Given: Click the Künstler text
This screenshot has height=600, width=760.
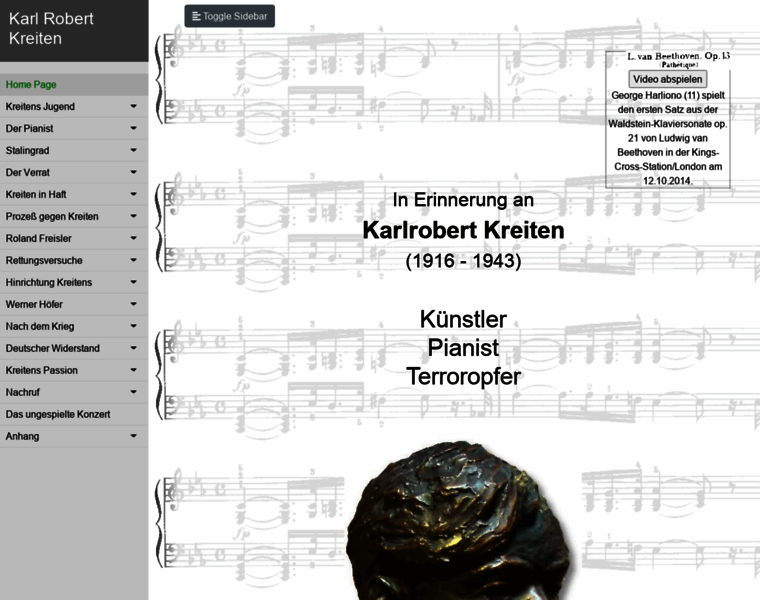Looking at the screenshot, I should tap(463, 319).
